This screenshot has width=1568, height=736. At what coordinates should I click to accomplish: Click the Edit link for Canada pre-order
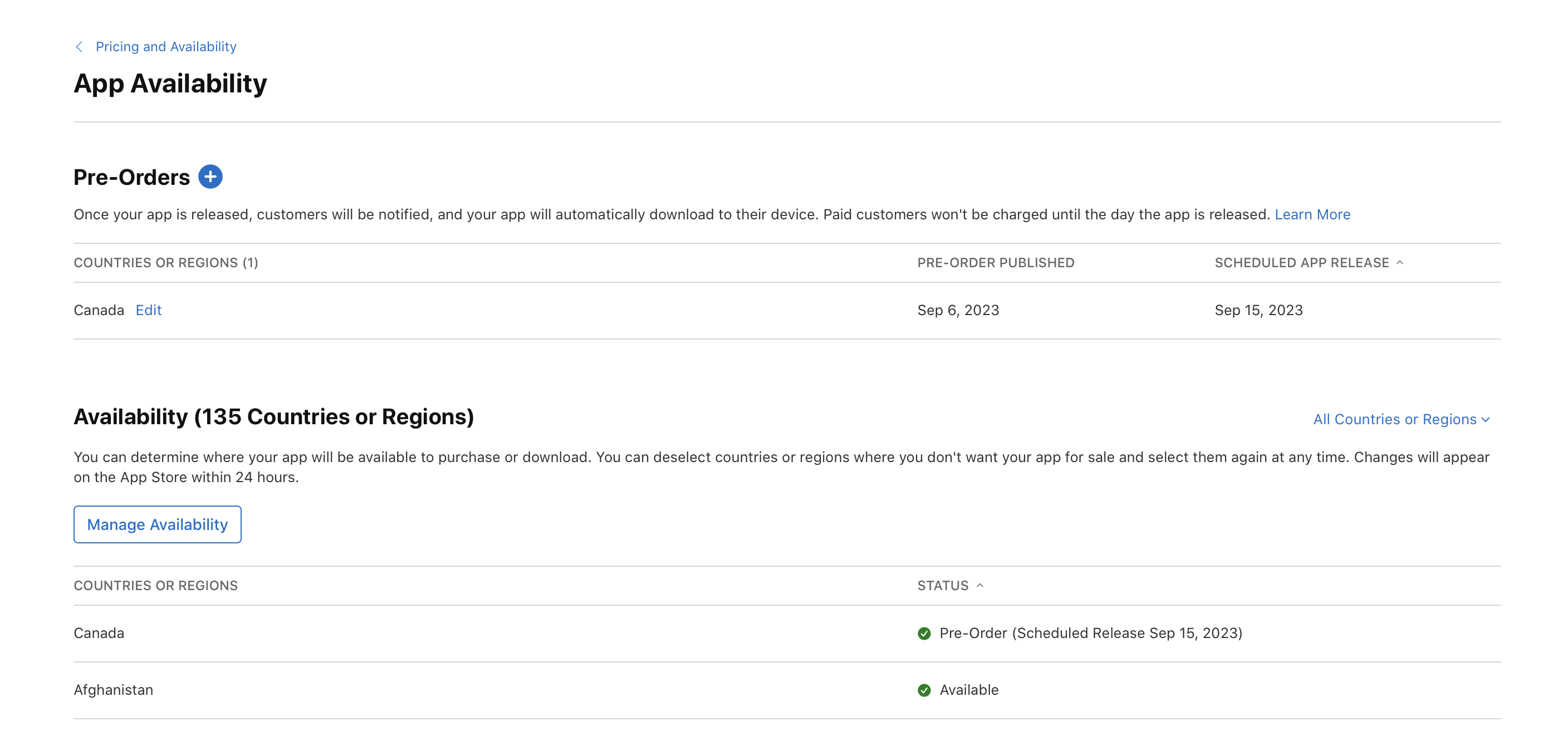pyautogui.click(x=148, y=309)
